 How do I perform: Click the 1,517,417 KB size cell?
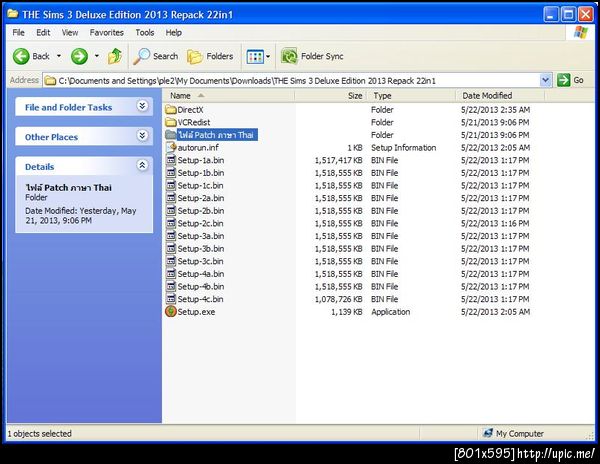[339, 160]
